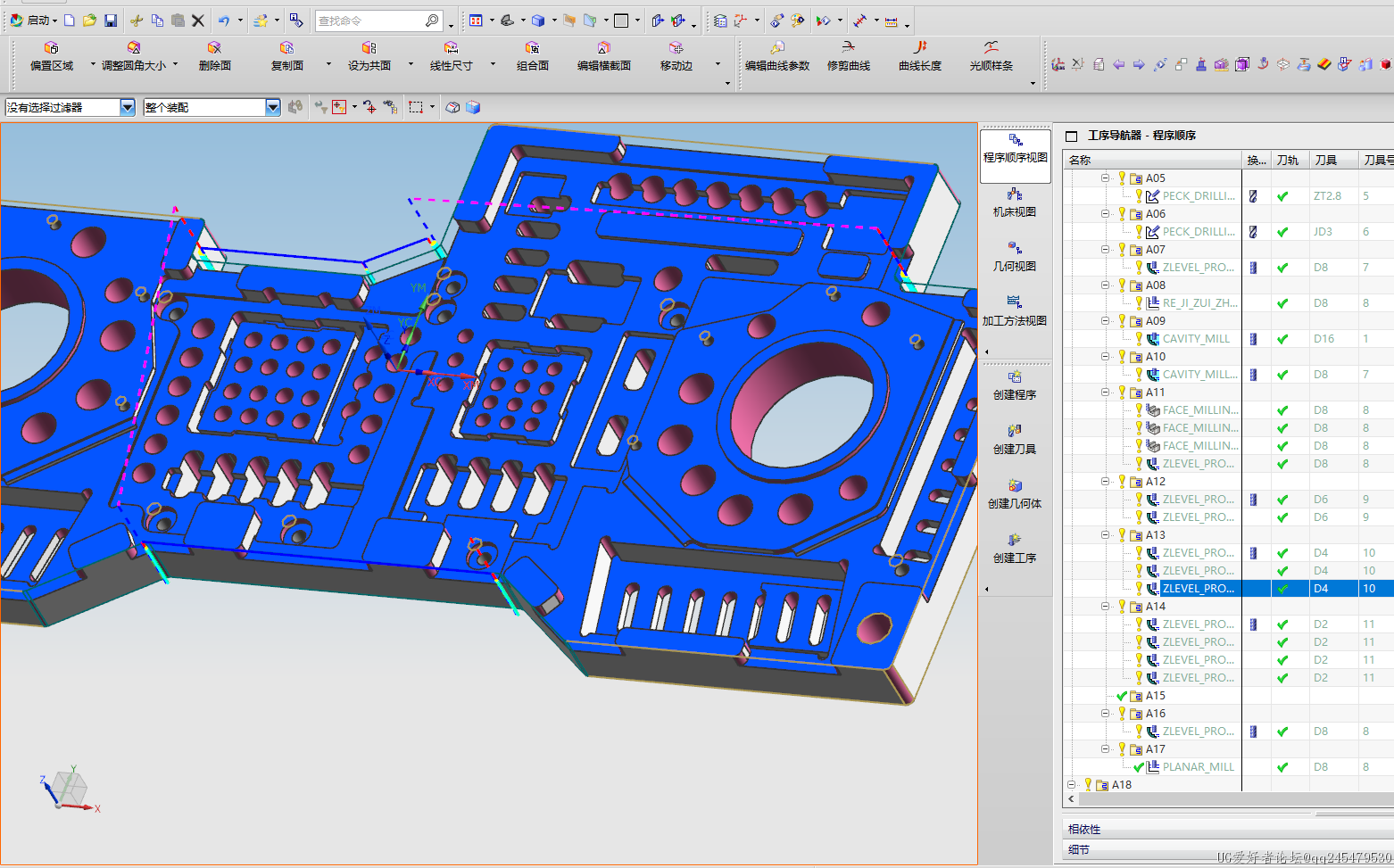Select the A15 program folder

point(1155,695)
